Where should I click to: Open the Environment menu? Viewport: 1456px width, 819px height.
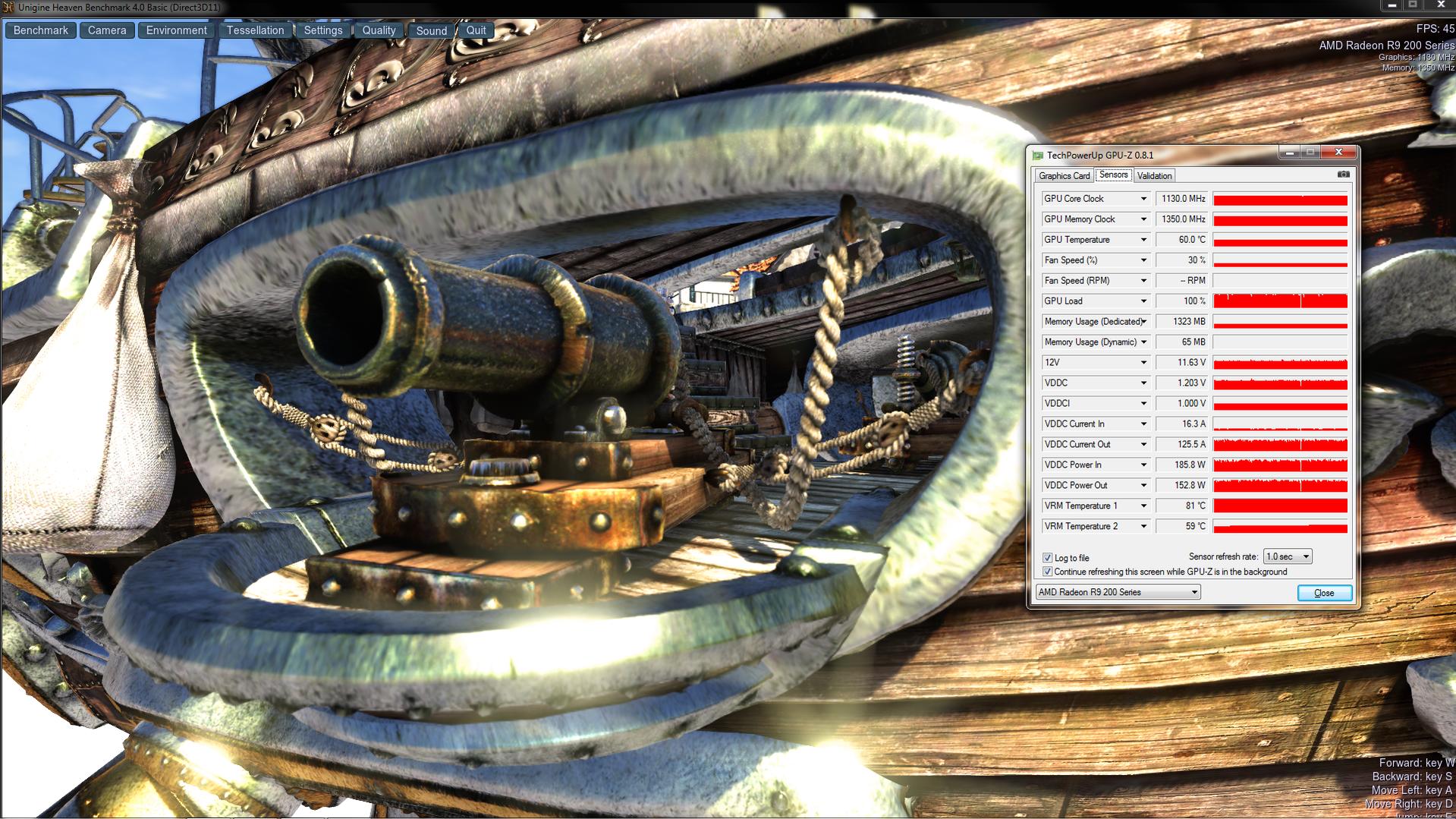click(x=177, y=30)
